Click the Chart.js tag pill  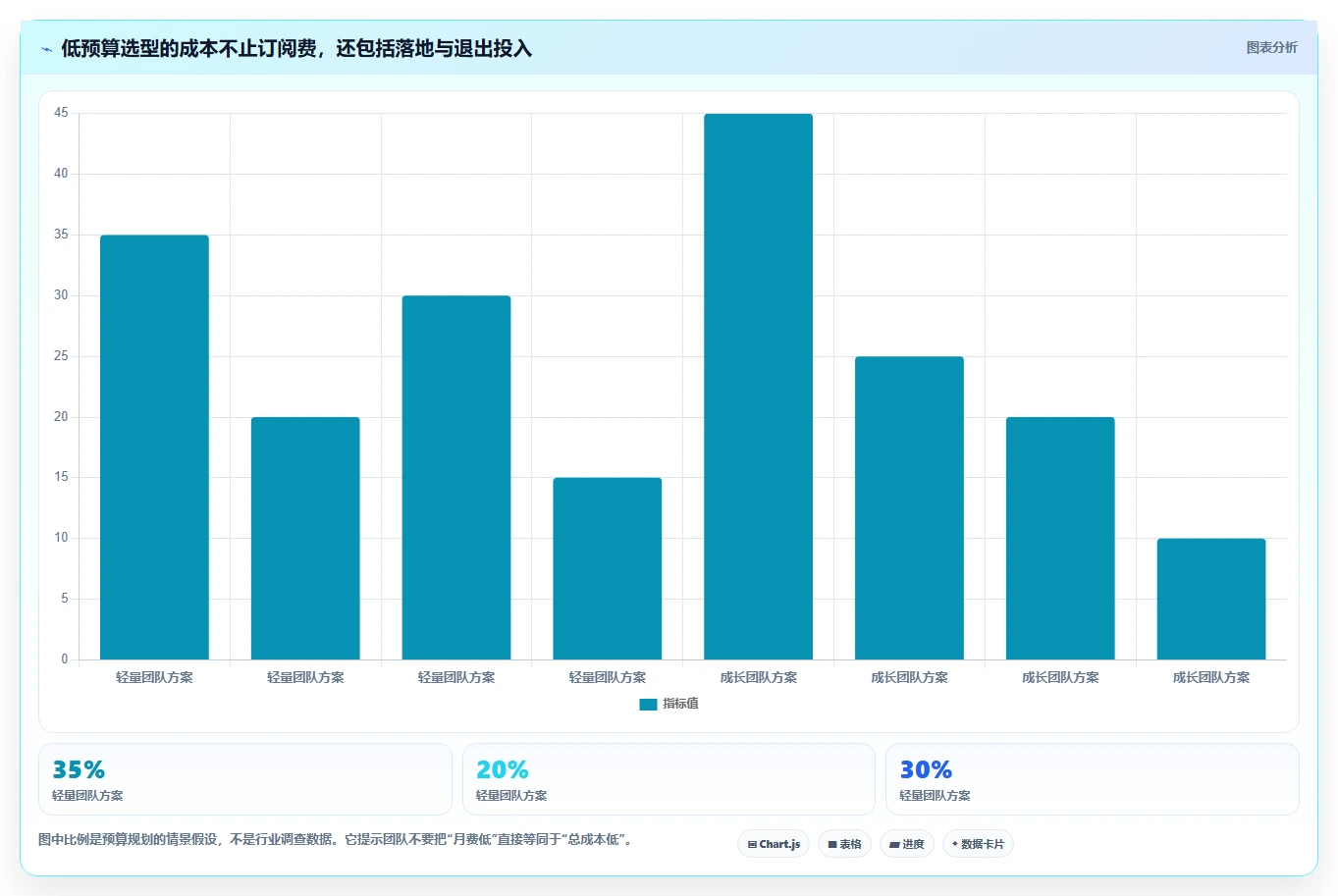pos(774,844)
